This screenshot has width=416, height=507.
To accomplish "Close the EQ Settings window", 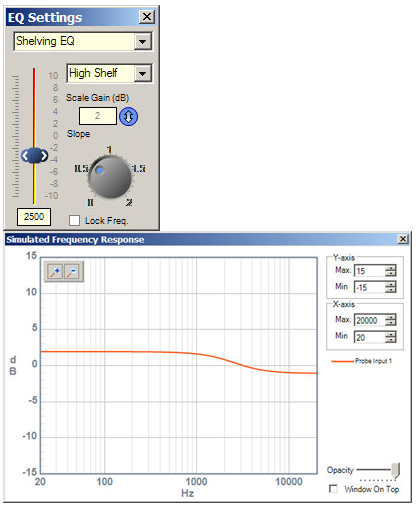I will click(147, 17).
